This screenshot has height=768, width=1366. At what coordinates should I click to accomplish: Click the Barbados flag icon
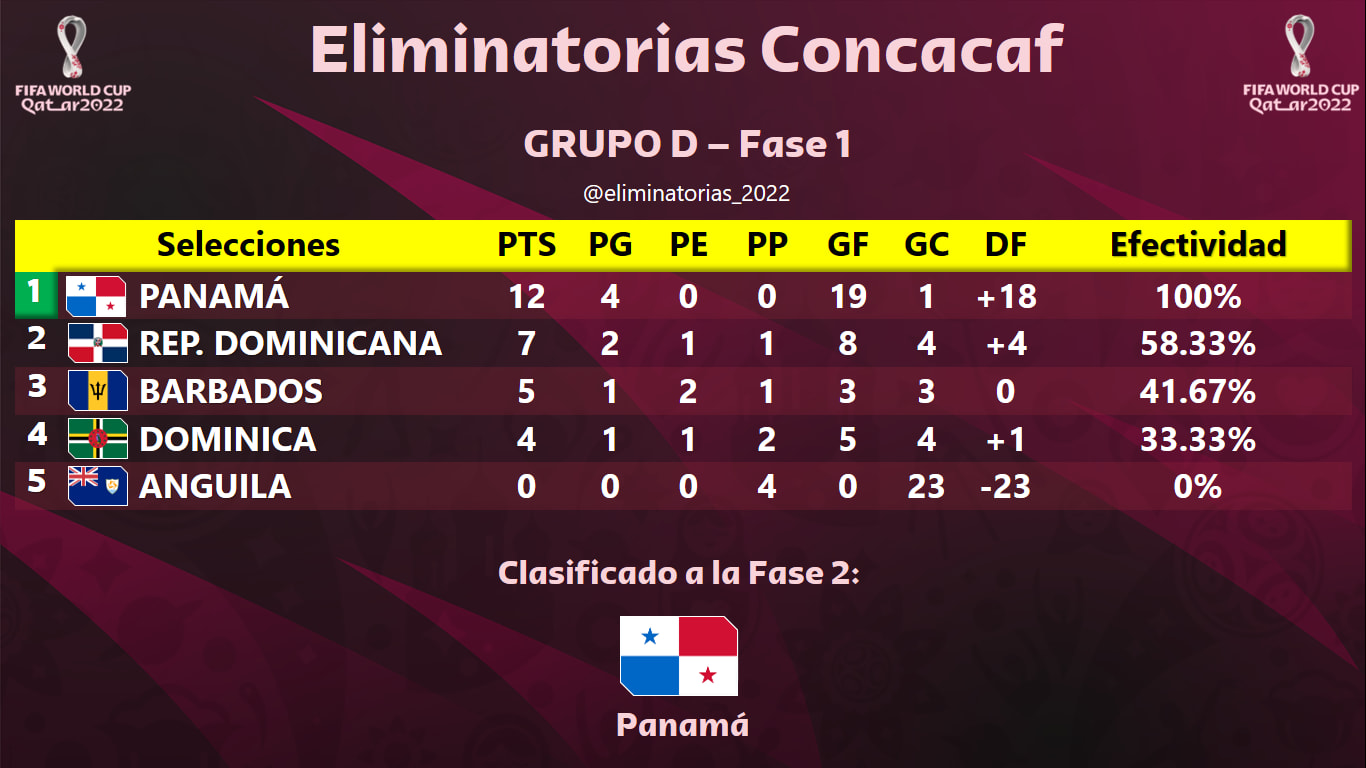97,391
